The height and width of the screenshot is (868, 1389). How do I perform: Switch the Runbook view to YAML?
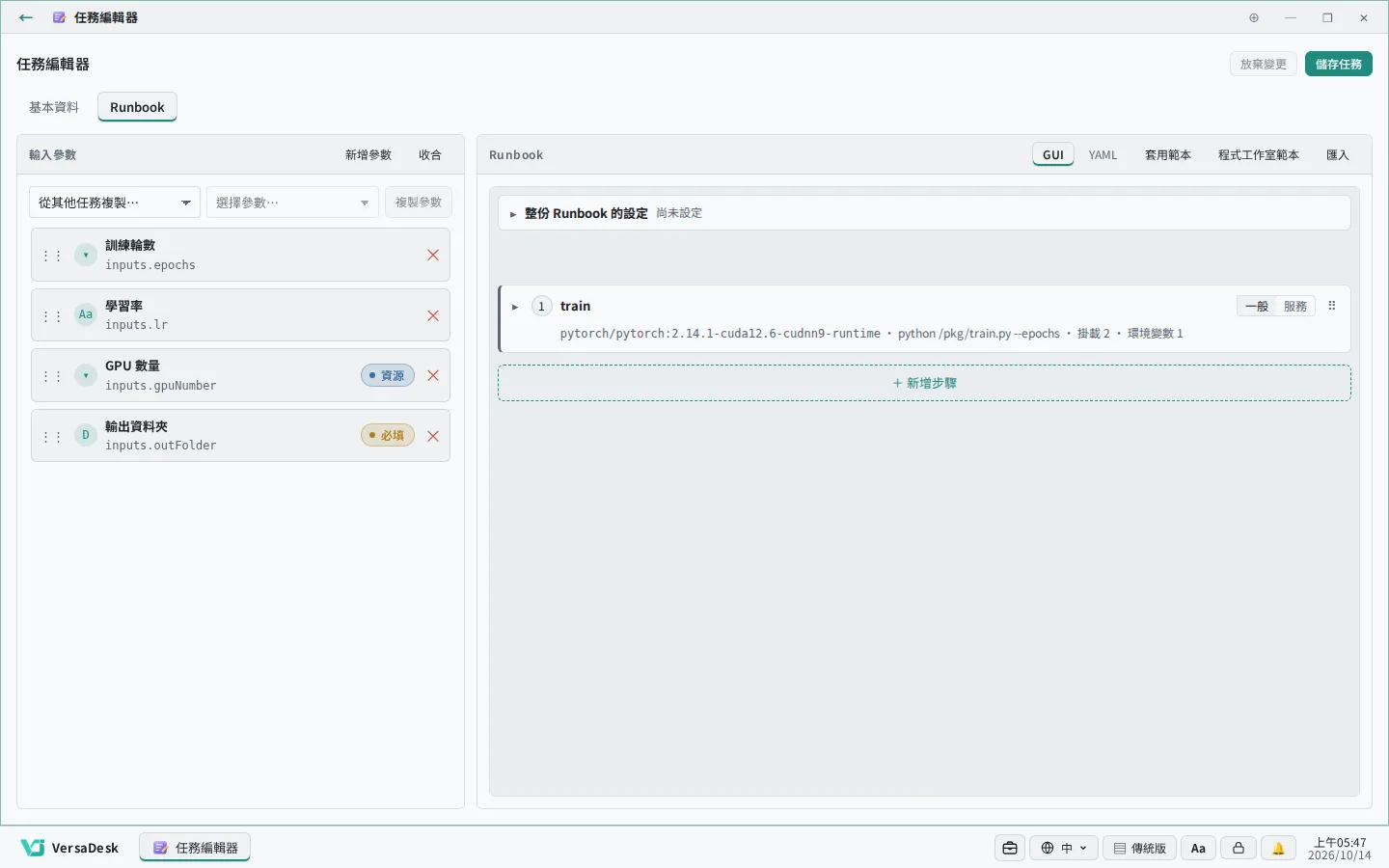click(x=1103, y=154)
